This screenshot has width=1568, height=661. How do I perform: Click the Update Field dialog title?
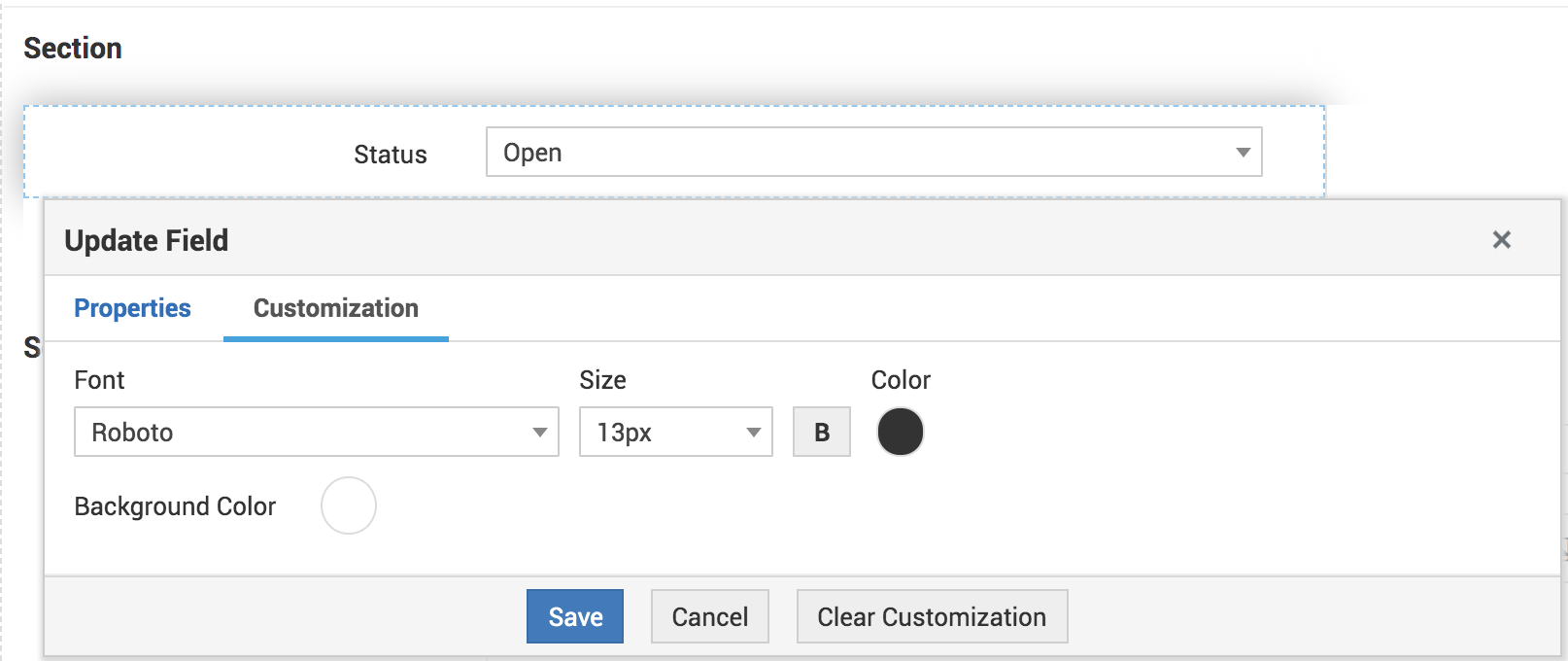[x=147, y=240]
